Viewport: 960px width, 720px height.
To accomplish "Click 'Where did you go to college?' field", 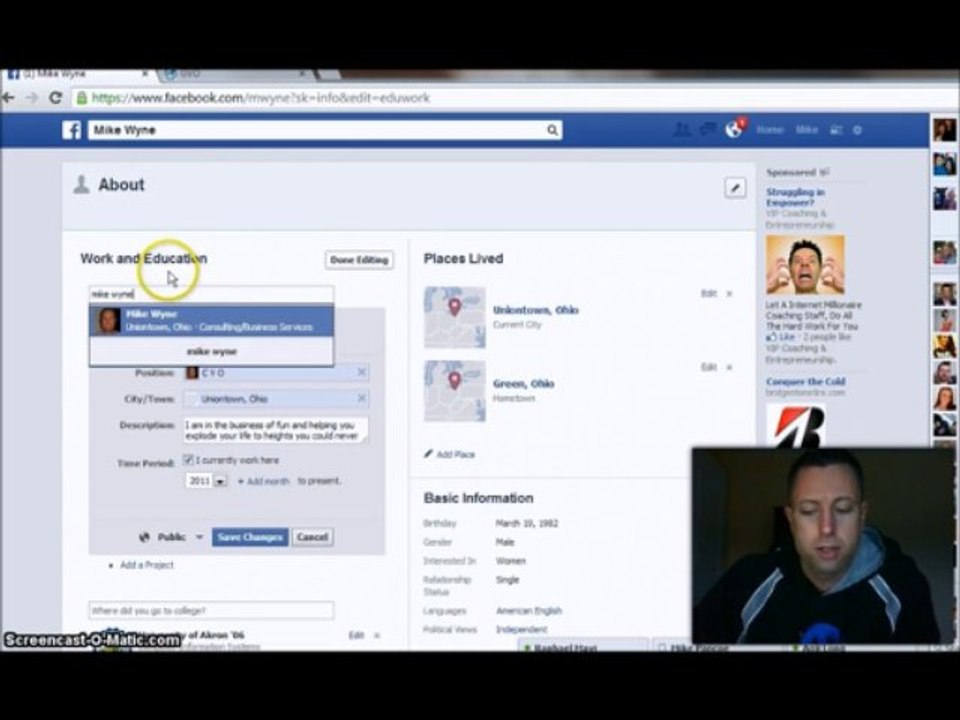I will coord(212,610).
